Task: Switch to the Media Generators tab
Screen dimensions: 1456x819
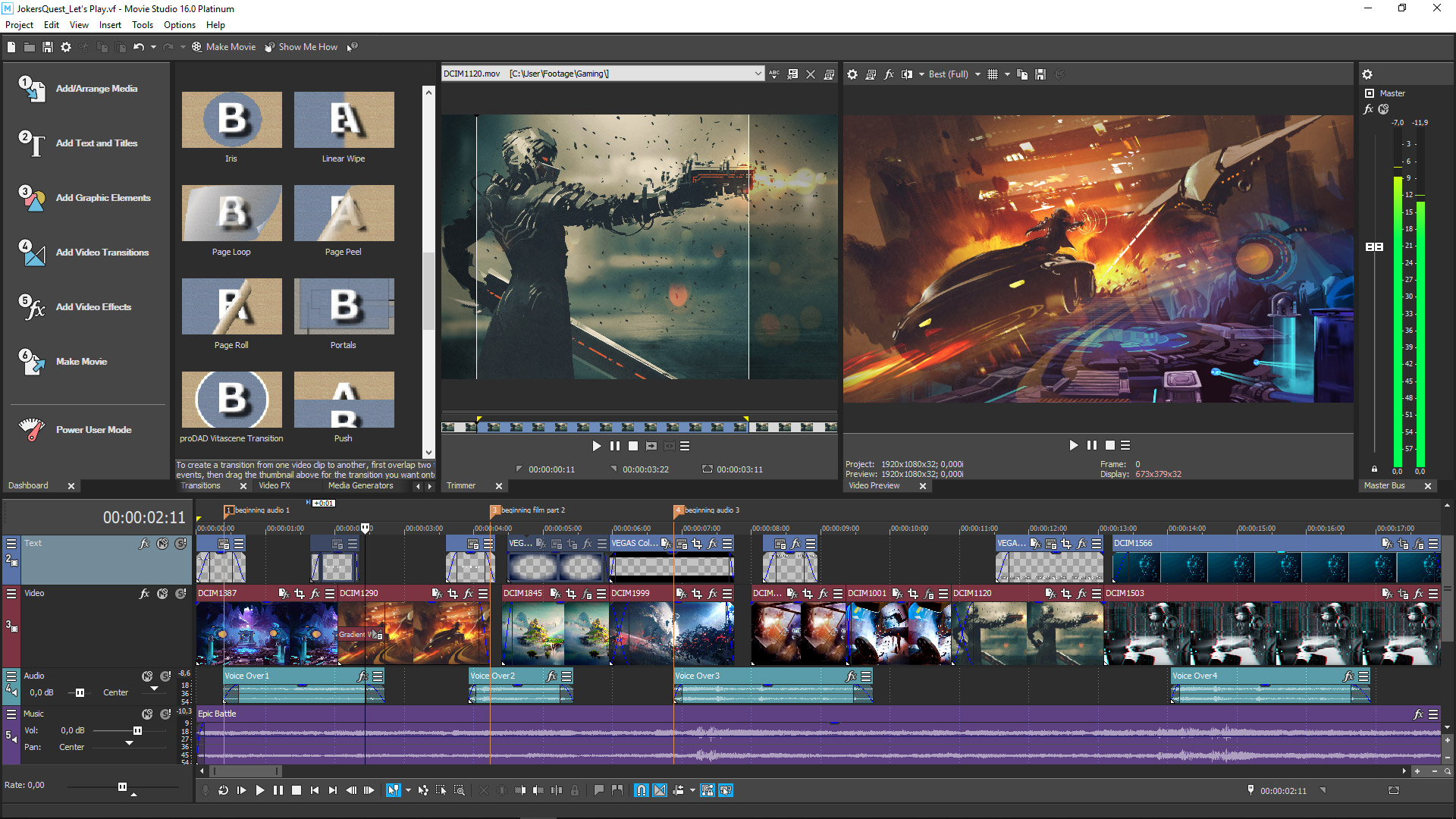Action: (361, 485)
